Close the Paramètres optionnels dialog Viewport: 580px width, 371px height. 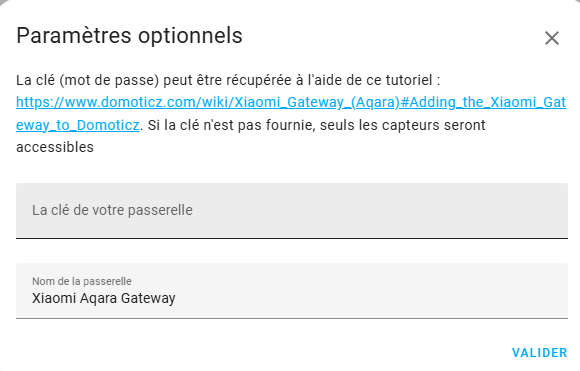[x=552, y=38]
